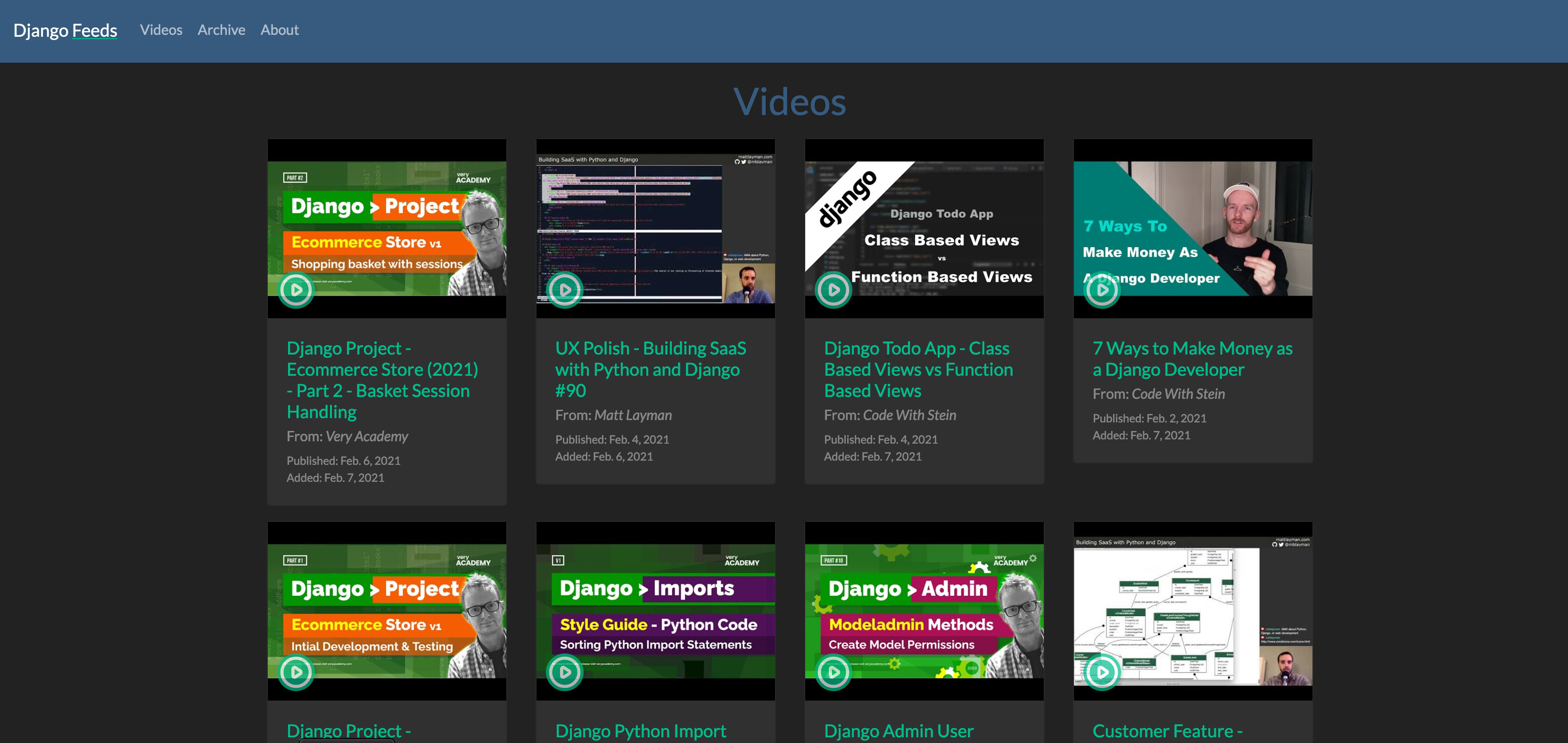This screenshot has height=743, width=1568.
Task: Open 7 Ways to Make Money title link
Action: coord(1192,358)
